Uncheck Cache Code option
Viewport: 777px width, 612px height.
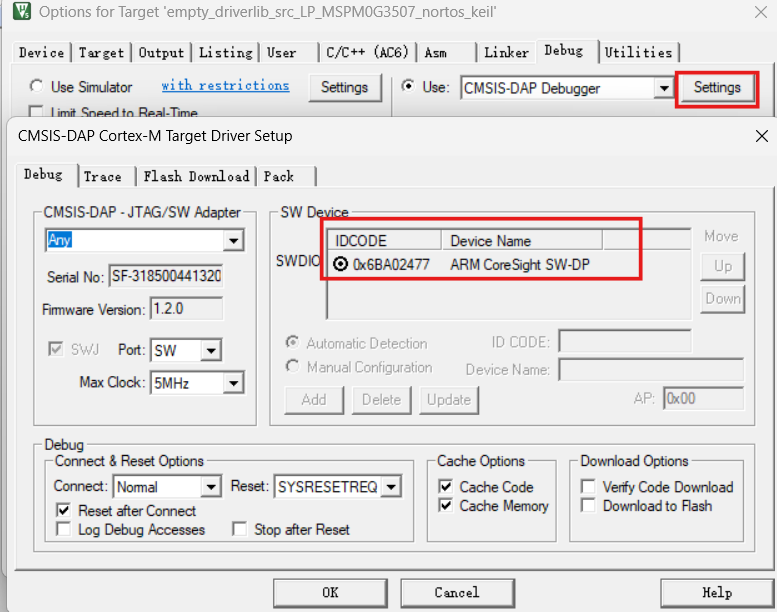click(446, 486)
